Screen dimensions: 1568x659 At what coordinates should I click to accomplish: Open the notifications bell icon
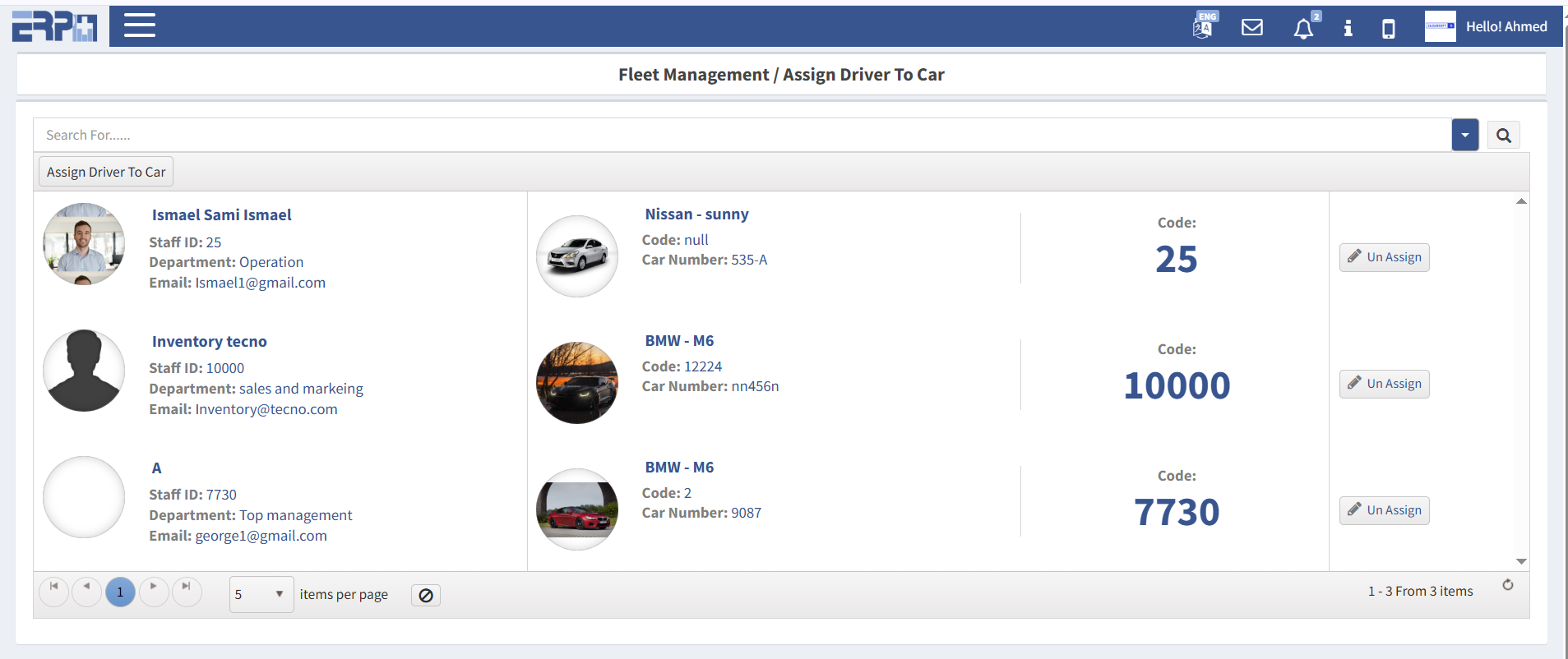pos(1303,29)
